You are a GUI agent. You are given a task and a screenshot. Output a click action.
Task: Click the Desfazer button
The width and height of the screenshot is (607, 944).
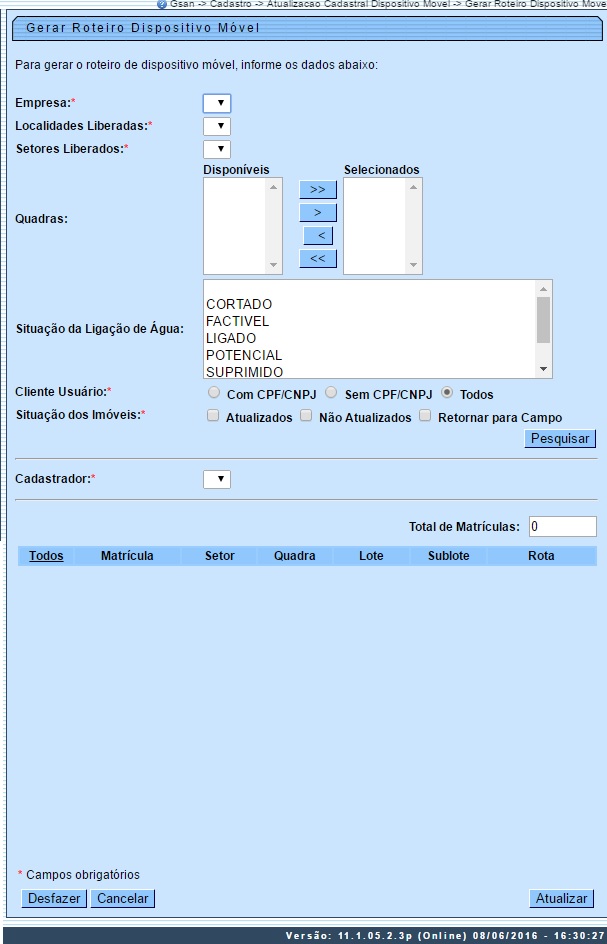54,898
